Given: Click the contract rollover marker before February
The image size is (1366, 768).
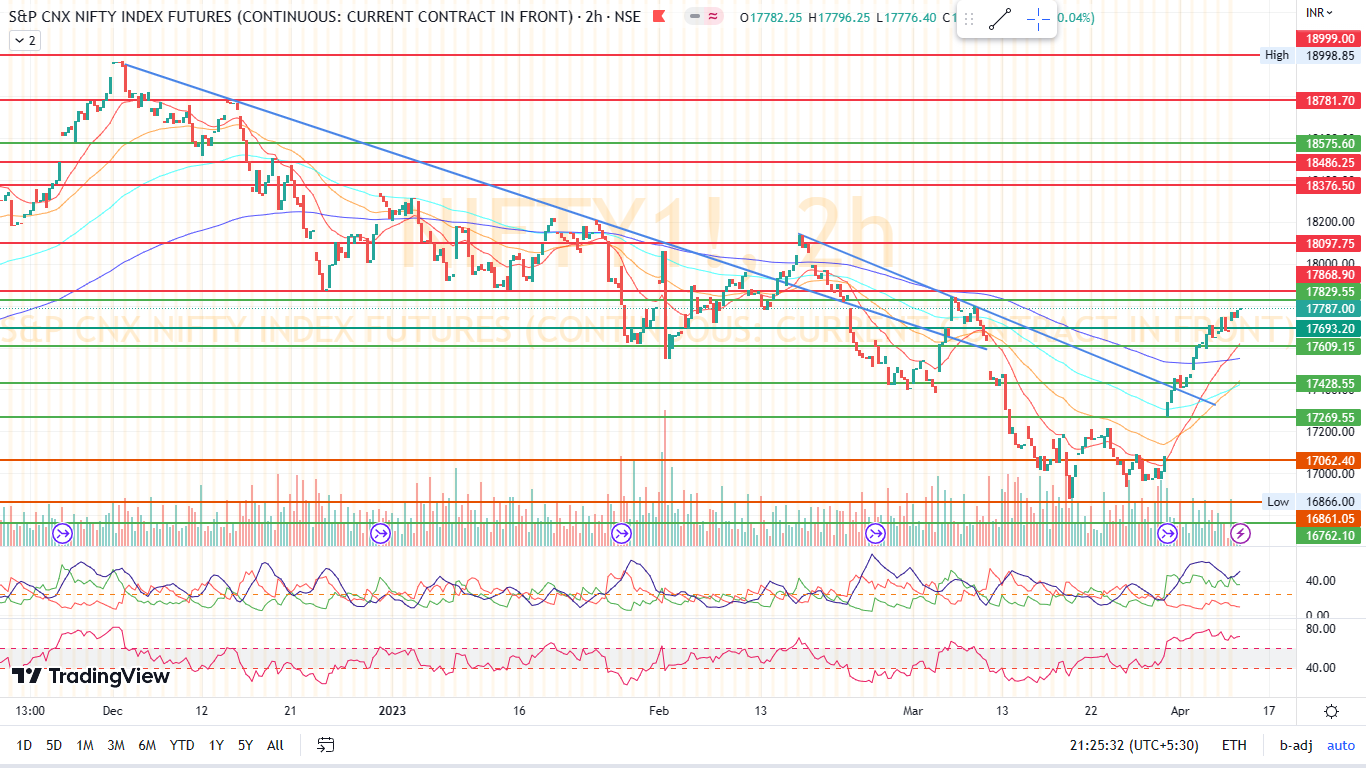Looking at the screenshot, I should pos(620,534).
